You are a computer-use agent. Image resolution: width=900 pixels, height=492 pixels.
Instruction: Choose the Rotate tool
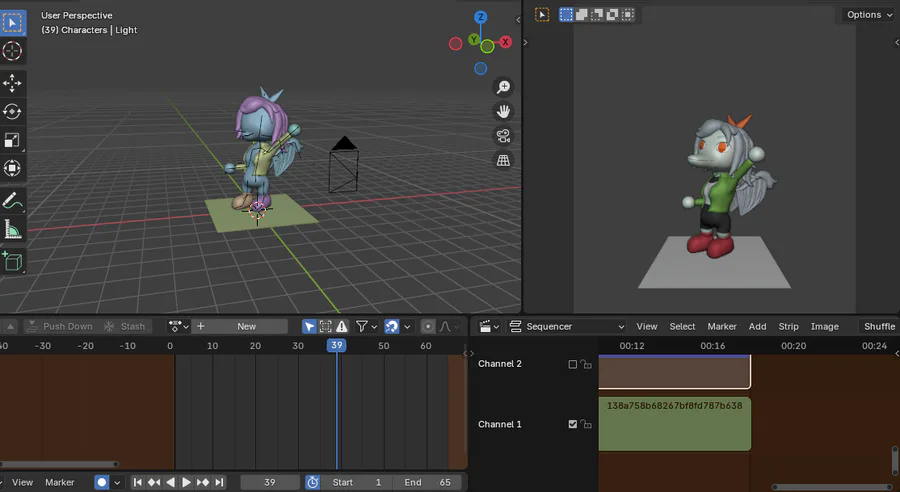click(12, 111)
